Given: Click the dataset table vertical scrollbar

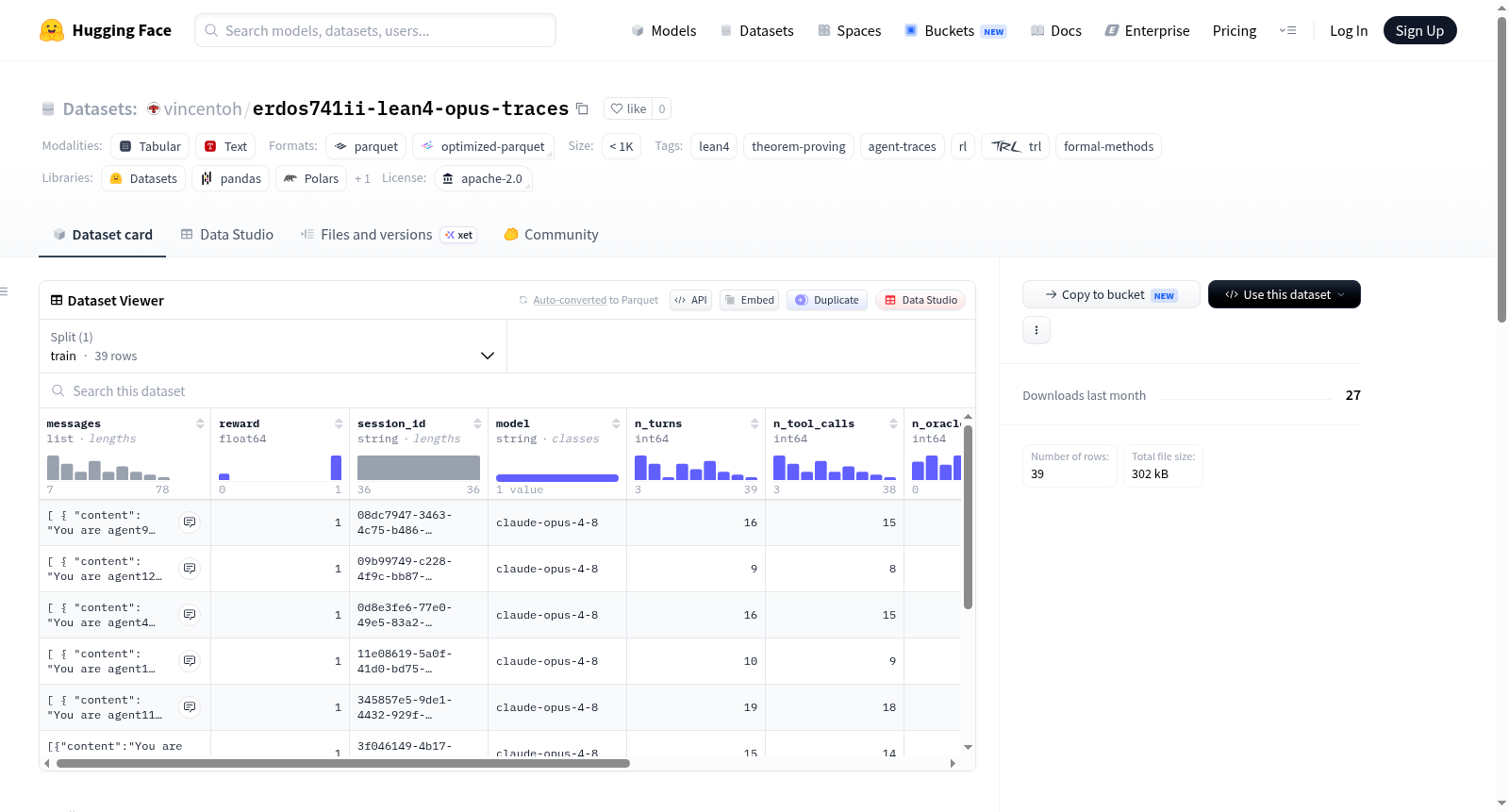Looking at the screenshot, I should pos(968,517).
